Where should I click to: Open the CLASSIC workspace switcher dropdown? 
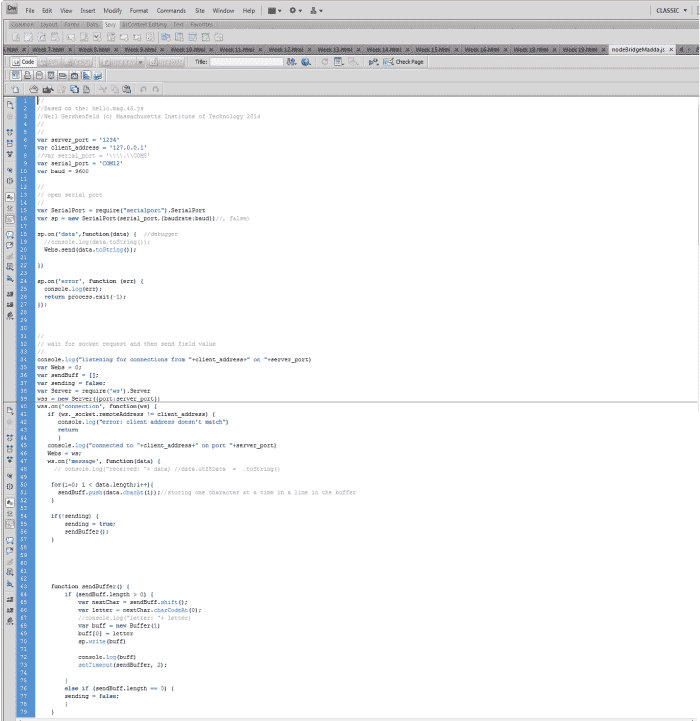pos(671,11)
